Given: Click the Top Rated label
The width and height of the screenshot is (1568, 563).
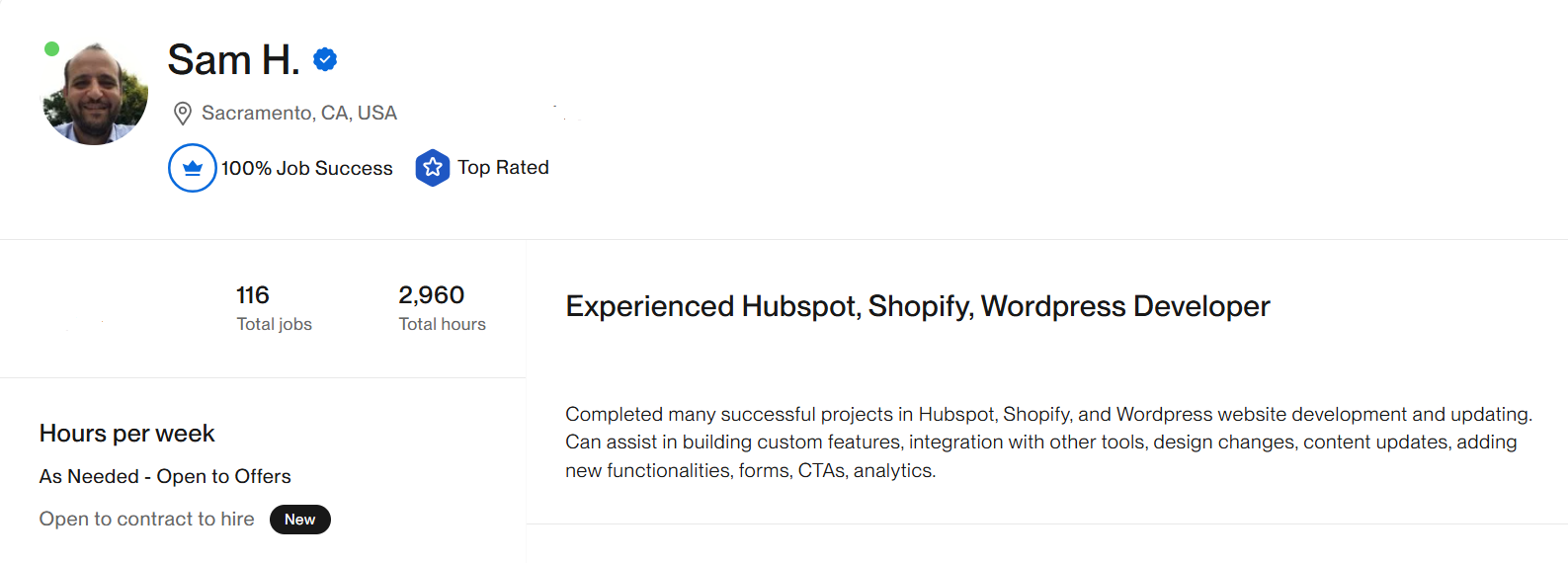Looking at the screenshot, I should point(503,168).
